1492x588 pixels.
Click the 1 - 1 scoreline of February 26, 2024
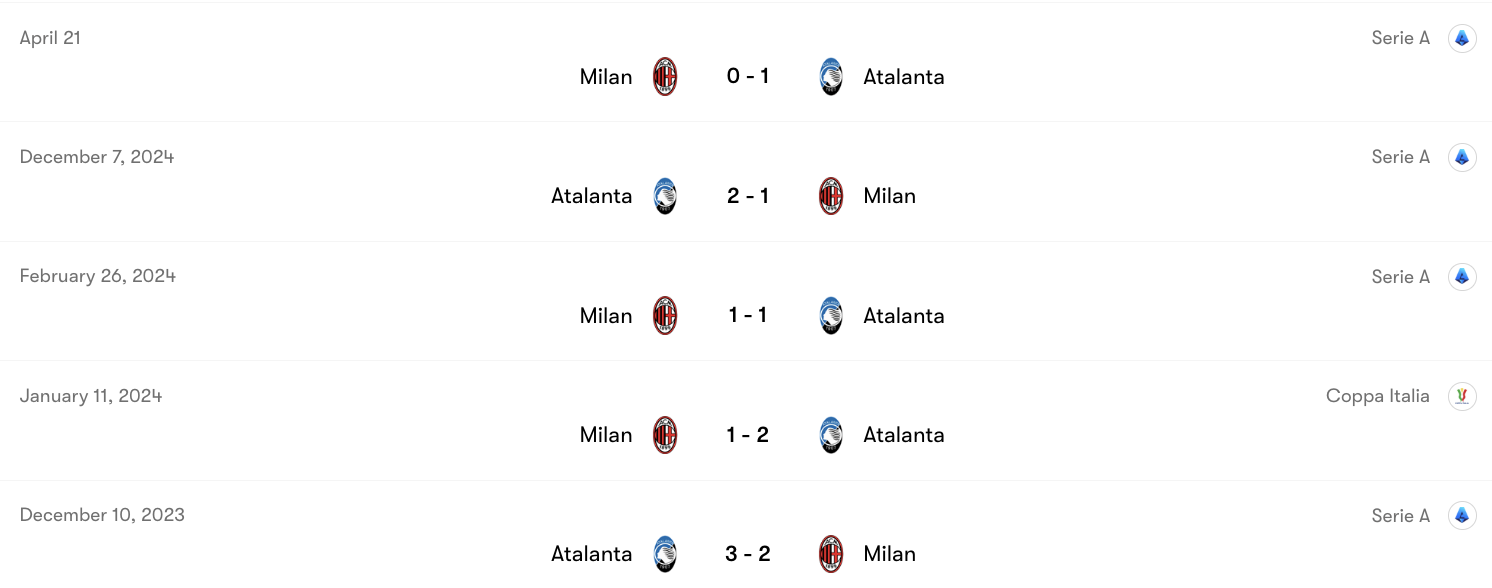[747, 315]
